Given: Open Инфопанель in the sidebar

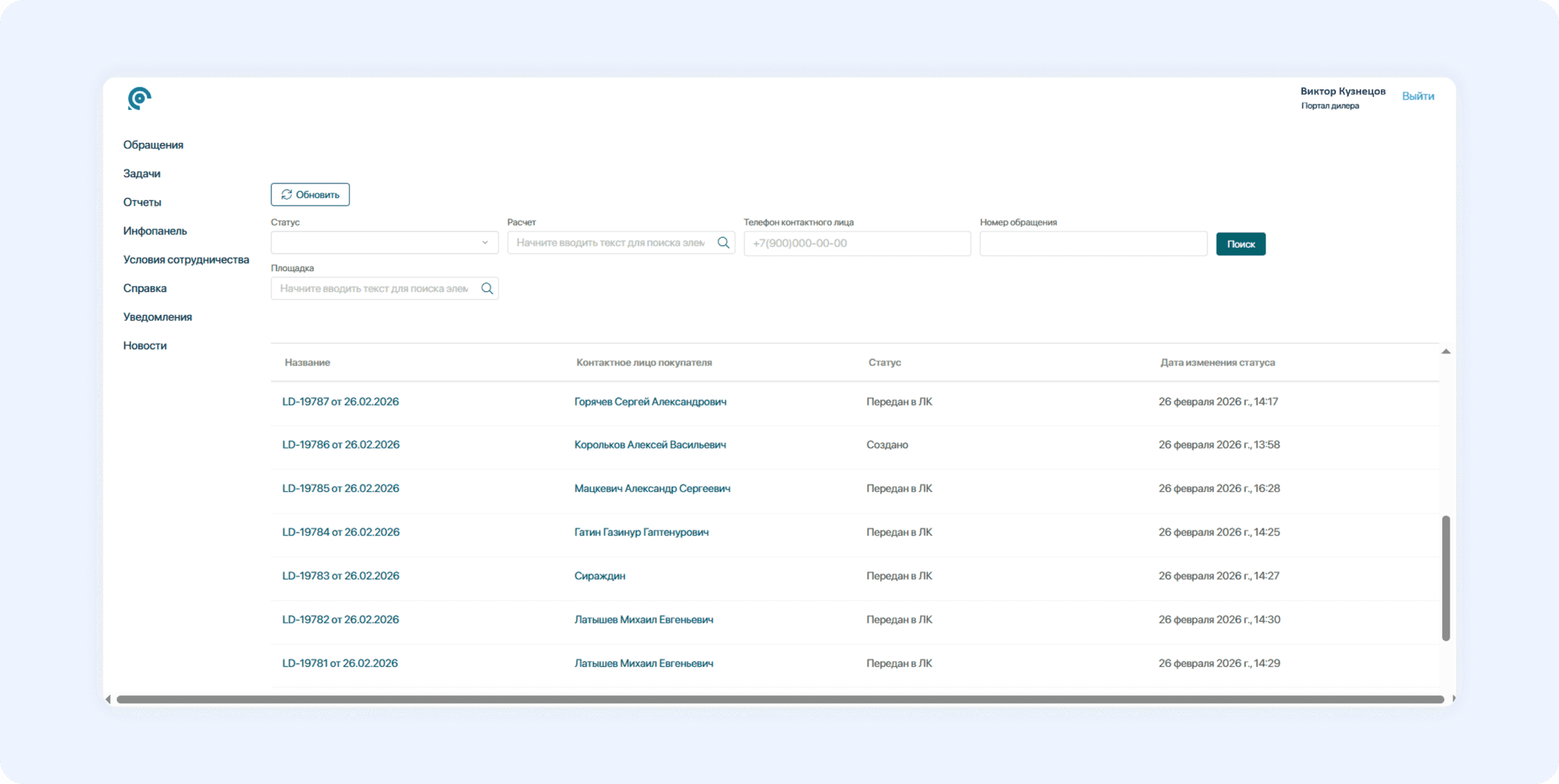Looking at the screenshot, I should click(x=154, y=231).
